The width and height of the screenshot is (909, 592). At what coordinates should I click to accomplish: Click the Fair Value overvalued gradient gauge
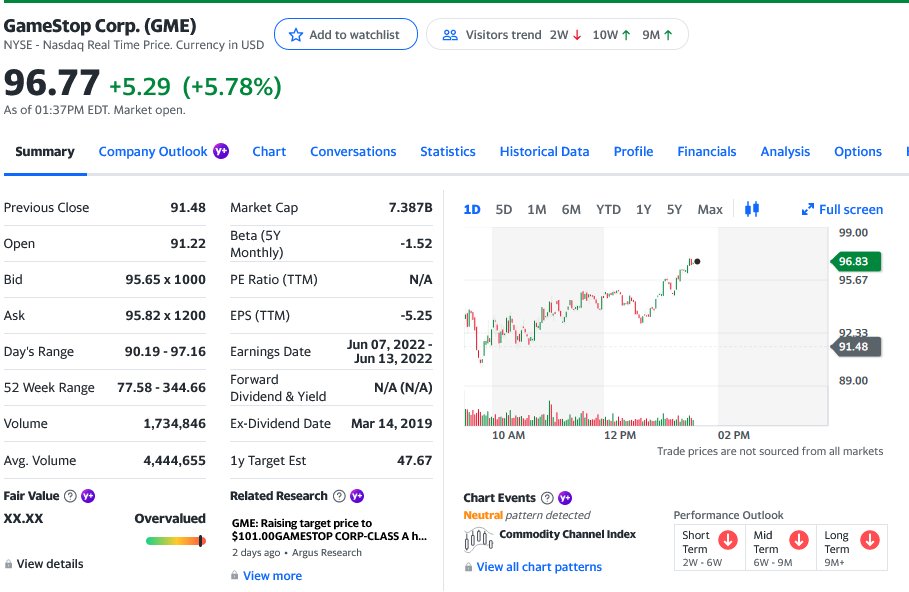click(176, 541)
